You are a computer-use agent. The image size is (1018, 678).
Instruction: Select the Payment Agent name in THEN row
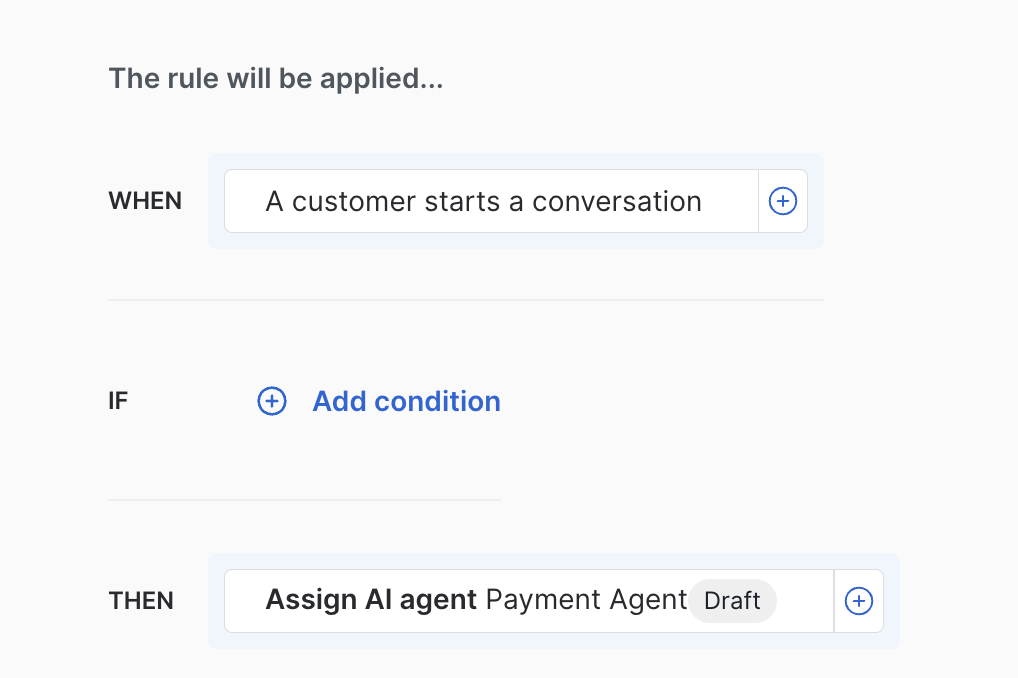586,601
